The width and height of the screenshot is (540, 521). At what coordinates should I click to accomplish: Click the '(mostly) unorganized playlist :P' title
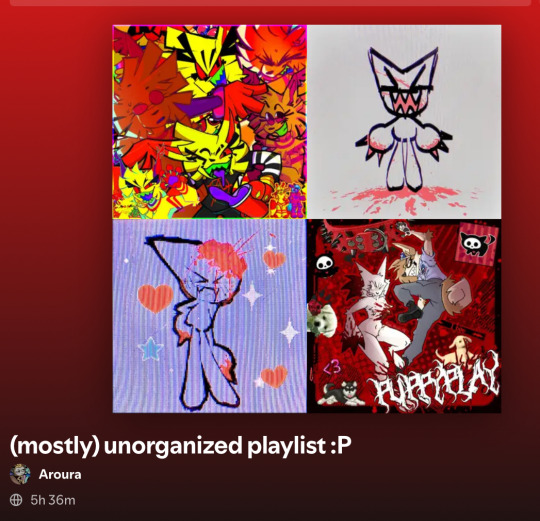point(181,446)
